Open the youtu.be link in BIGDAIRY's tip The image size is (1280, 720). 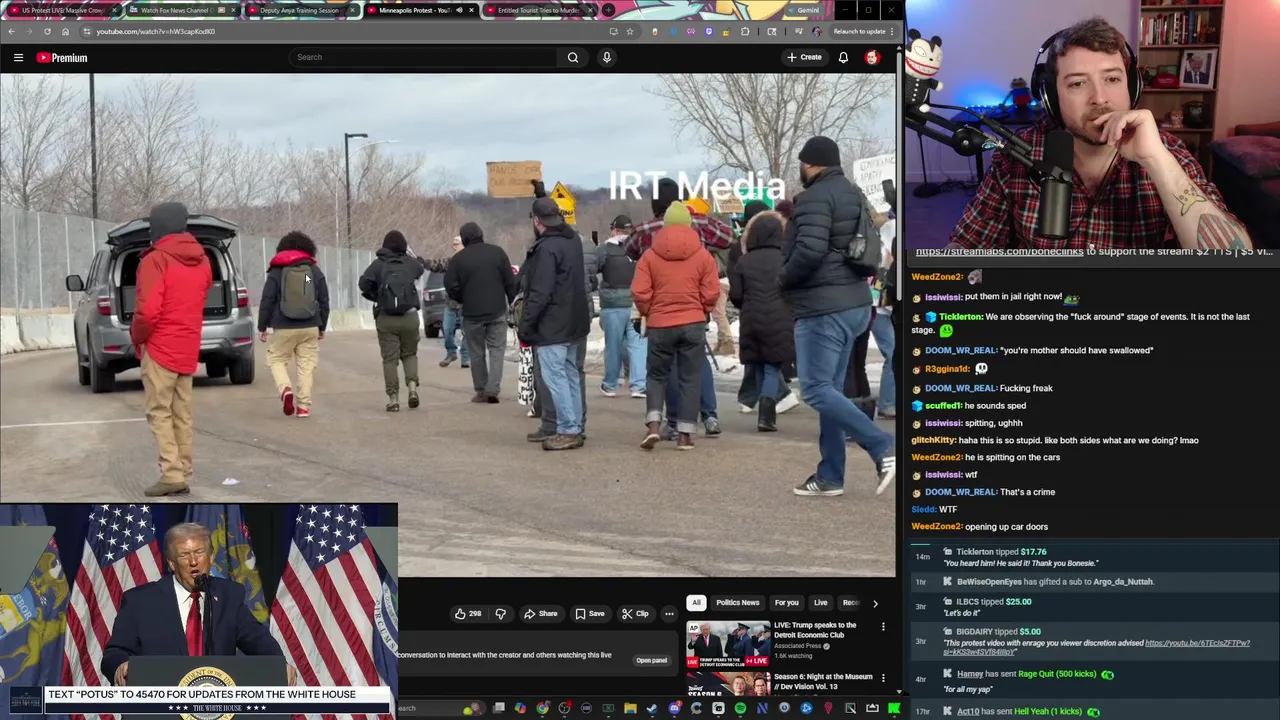[1197, 643]
